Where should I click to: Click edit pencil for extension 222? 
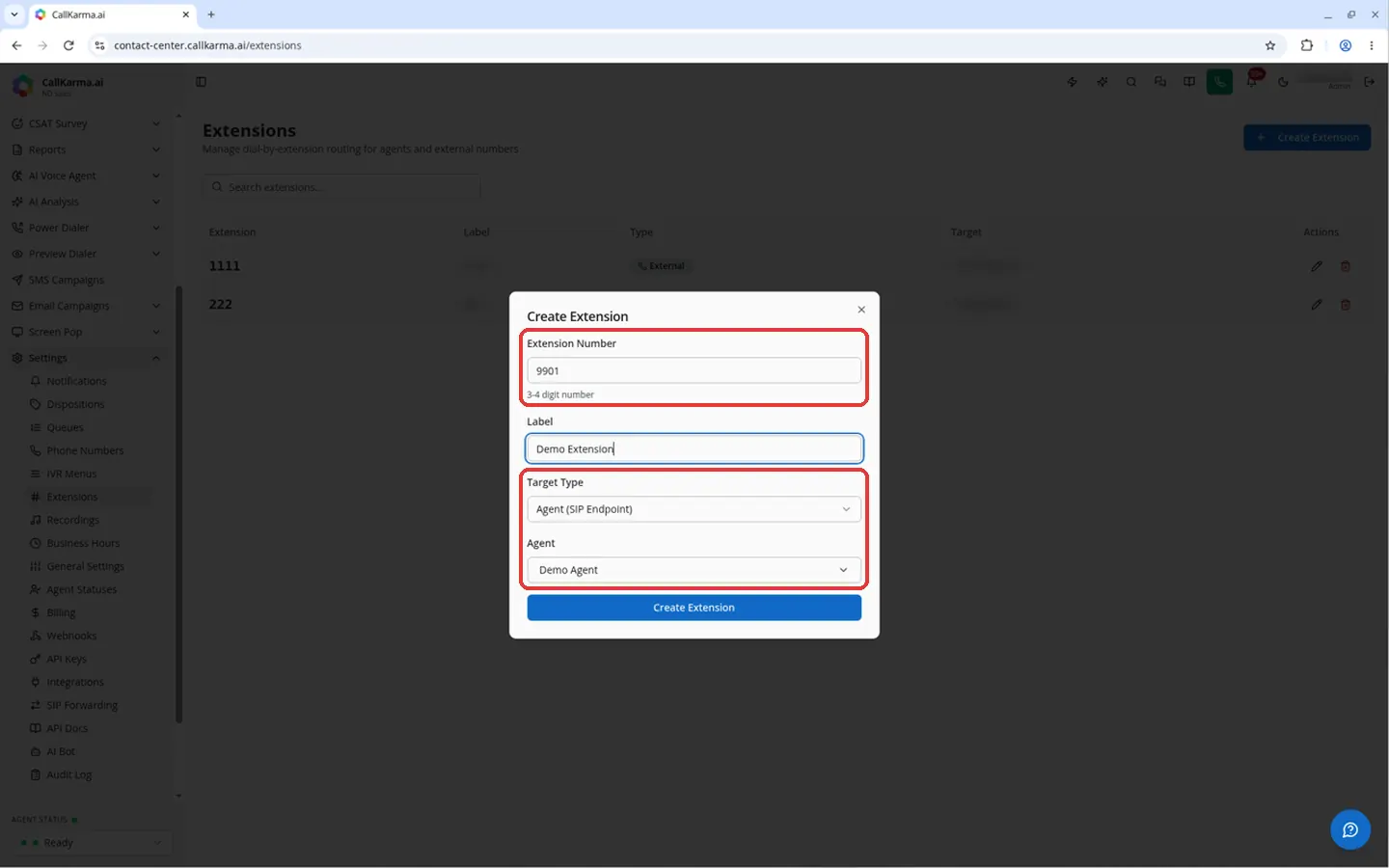[1317, 305]
